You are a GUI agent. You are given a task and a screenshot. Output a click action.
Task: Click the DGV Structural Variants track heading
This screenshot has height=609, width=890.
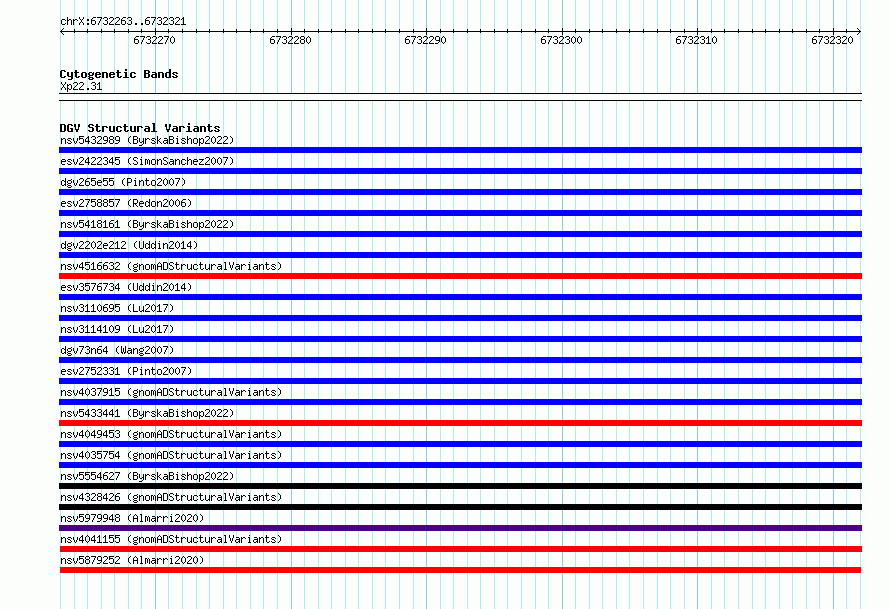click(x=140, y=128)
